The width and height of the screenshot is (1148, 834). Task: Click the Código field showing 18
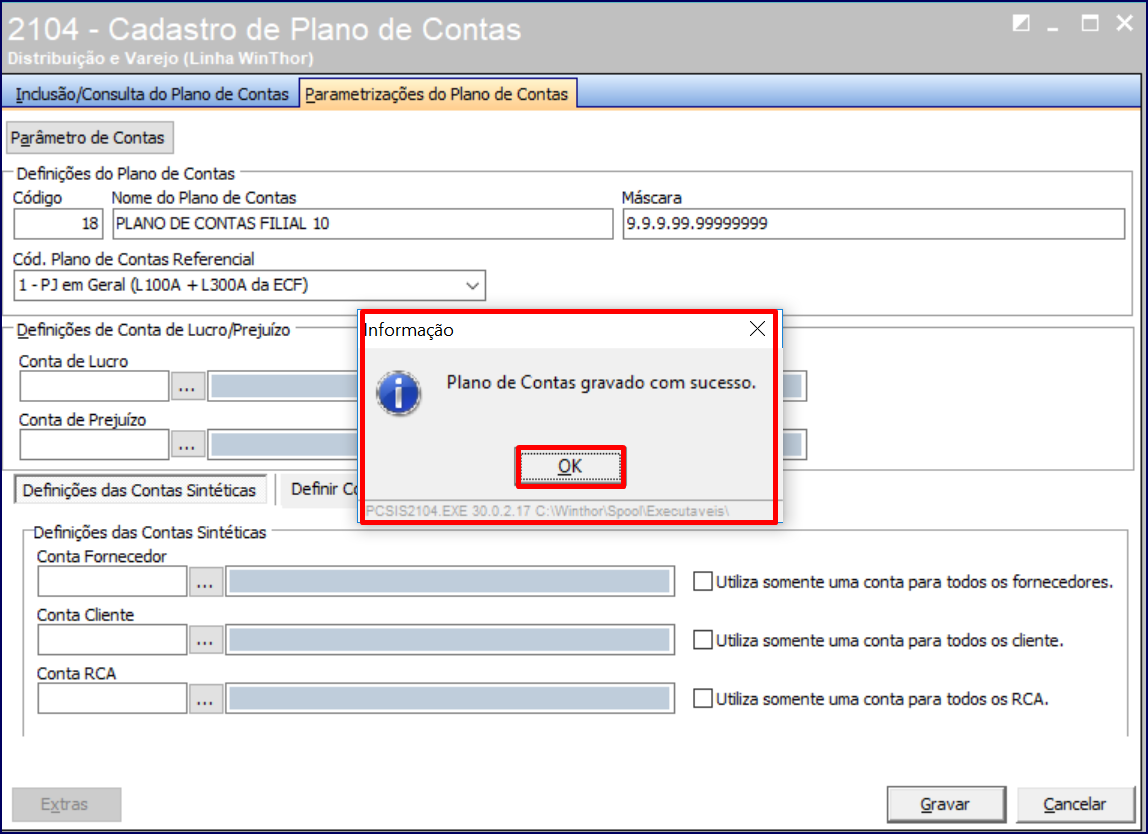click(x=59, y=223)
